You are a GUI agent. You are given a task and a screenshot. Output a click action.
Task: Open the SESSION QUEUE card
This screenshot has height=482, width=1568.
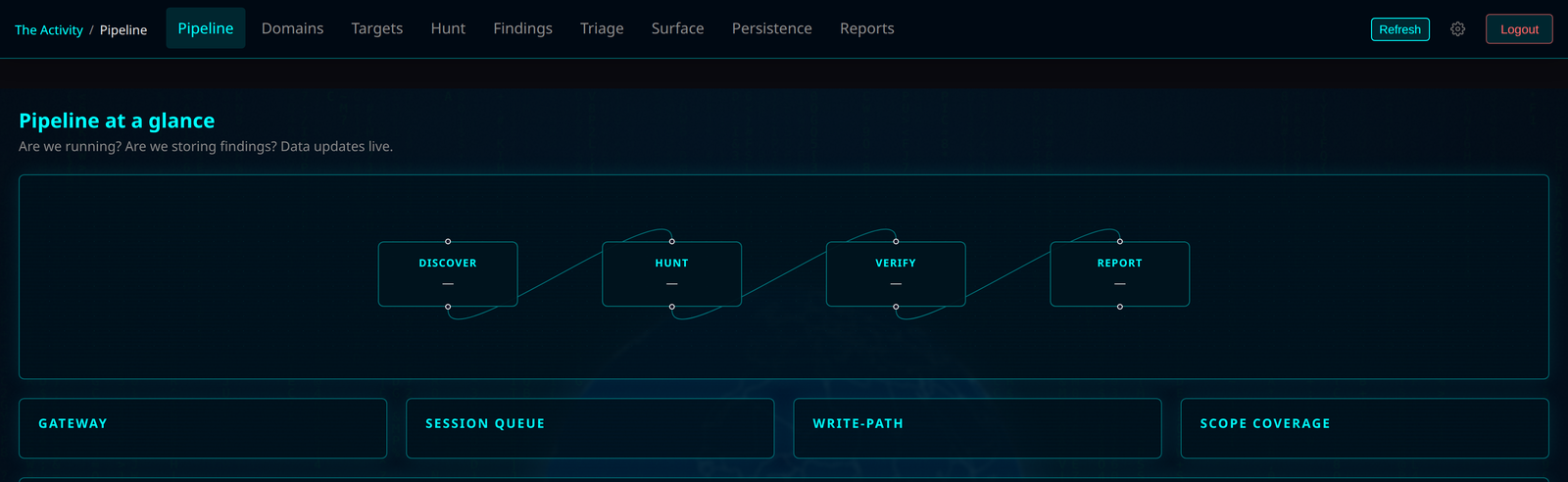(x=590, y=428)
